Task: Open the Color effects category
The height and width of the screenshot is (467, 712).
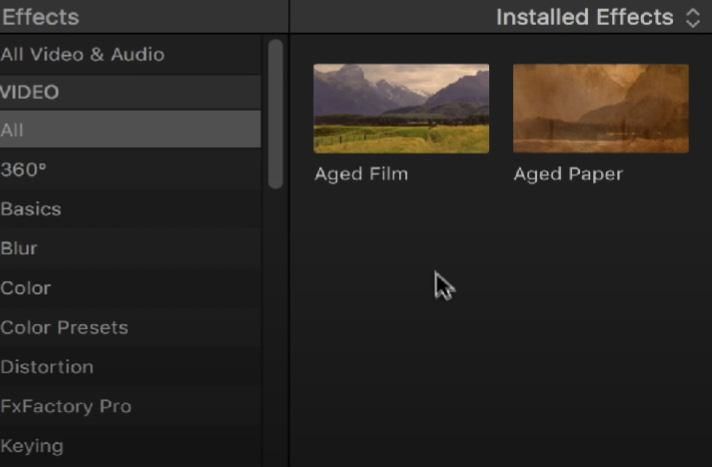Action: [x=130, y=288]
